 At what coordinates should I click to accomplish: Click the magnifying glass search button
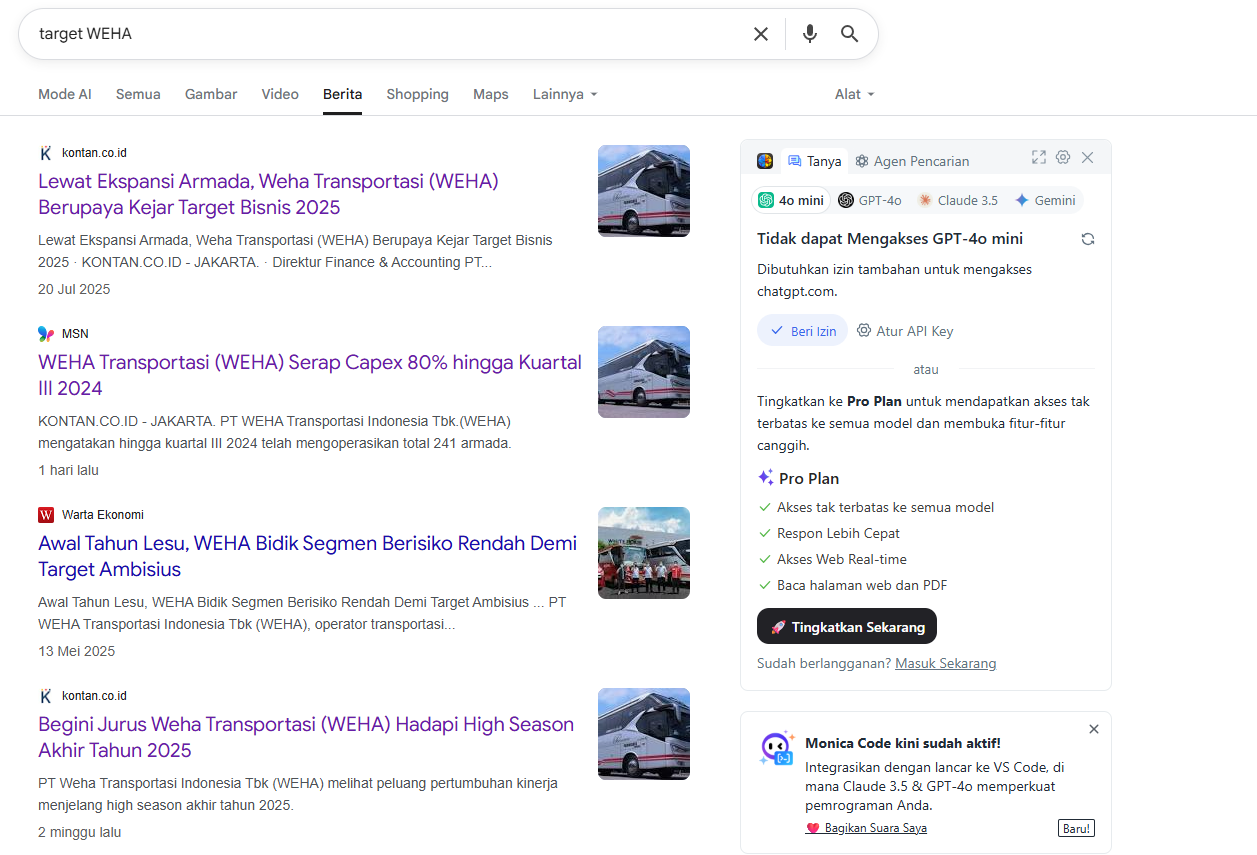click(x=849, y=34)
